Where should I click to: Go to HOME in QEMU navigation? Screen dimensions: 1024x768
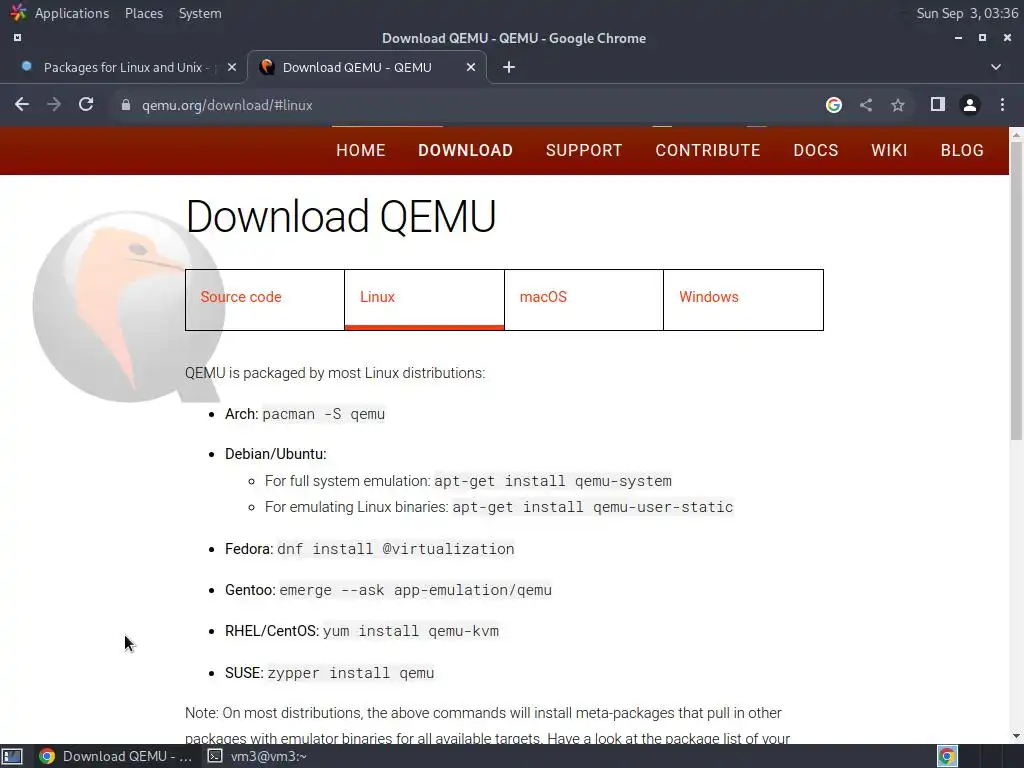pyautogui.click(x=360, y=150)
